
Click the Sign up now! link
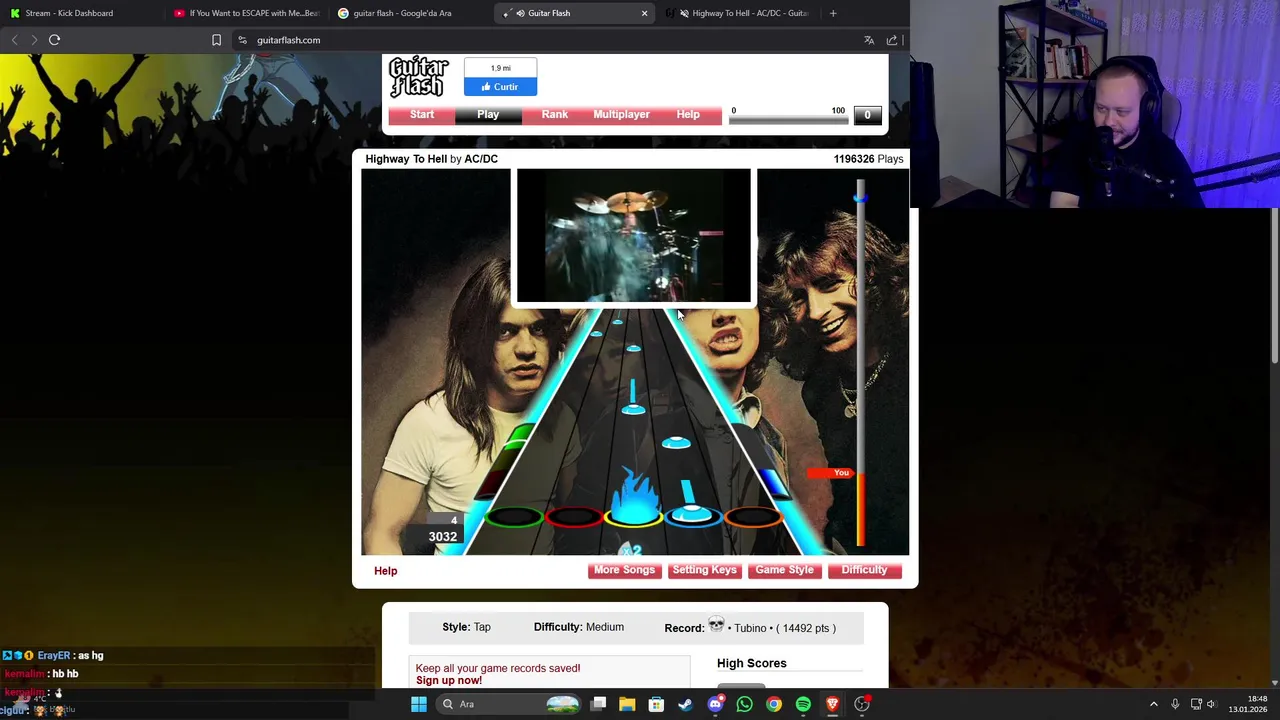[449, 680]
